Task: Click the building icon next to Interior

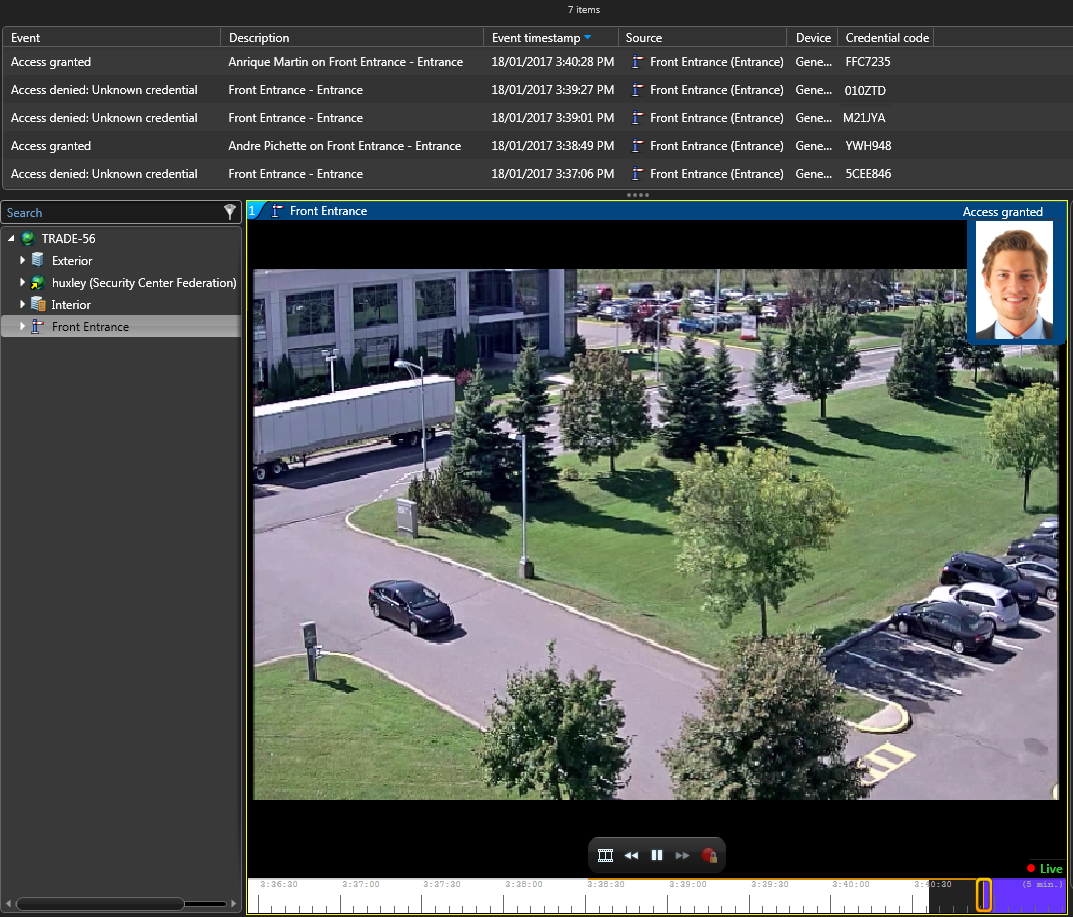Action: [38, 304]
